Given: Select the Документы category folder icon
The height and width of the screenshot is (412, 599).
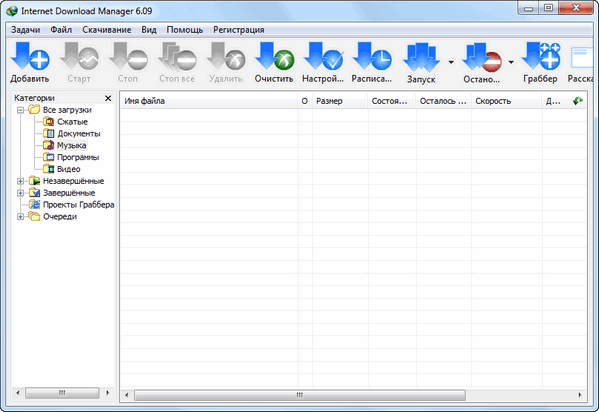Looking at the screenshot, I should click(x=49, y=133).
